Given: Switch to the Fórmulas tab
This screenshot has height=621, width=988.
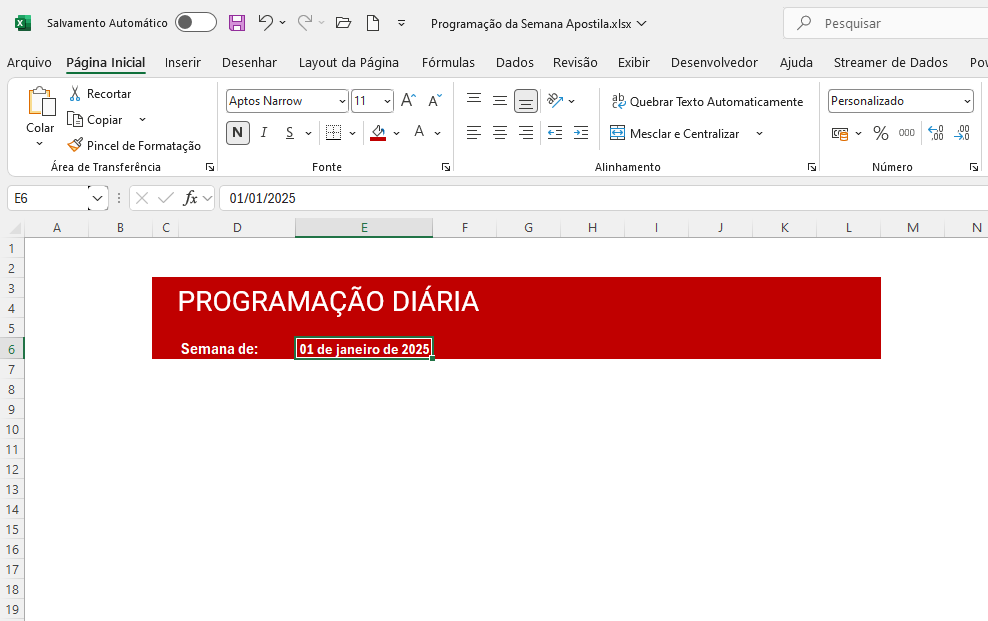Looking at the screenshot, I should [448, 62].
